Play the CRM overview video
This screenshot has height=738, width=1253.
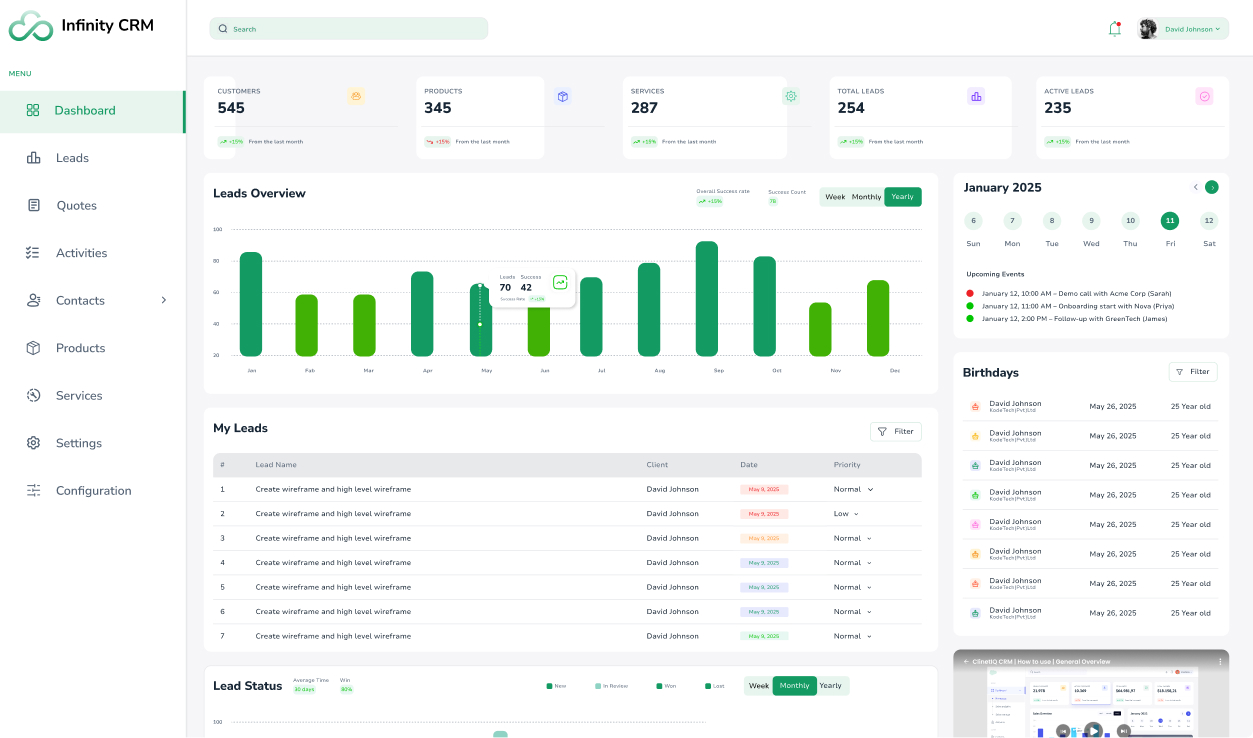[x=1094, y=731]
